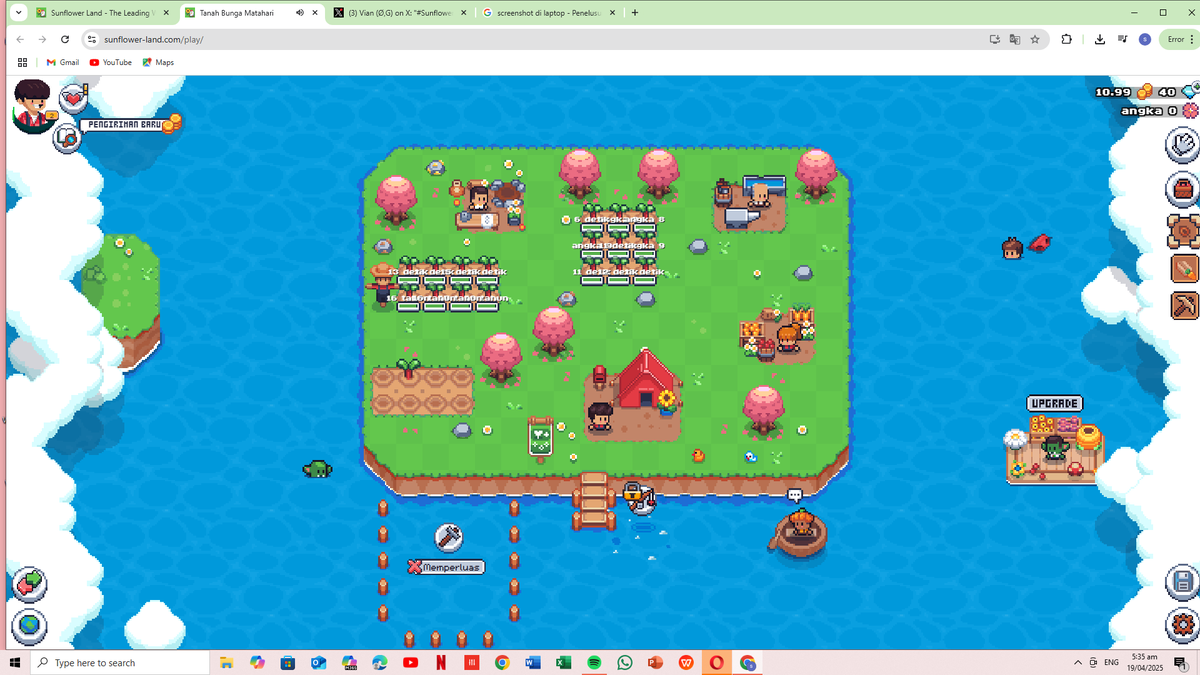1200x675 pixels.
Task: Click the UPGRADE island label
Action: [1055, 403]
